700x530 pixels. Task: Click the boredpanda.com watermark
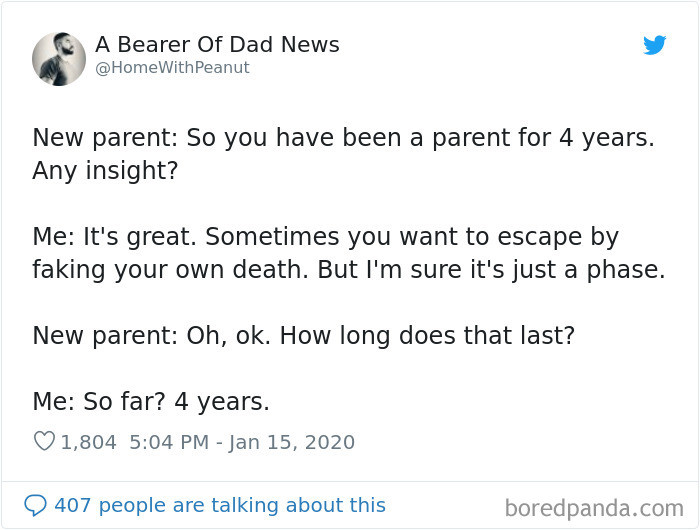pyautogui.click(x=593, y=508)
